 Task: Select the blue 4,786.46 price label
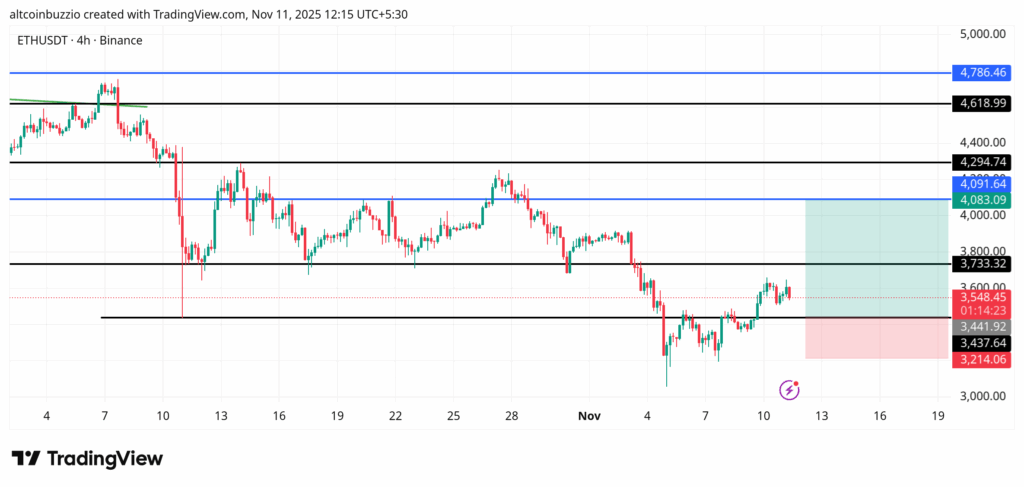click(981, 73)
